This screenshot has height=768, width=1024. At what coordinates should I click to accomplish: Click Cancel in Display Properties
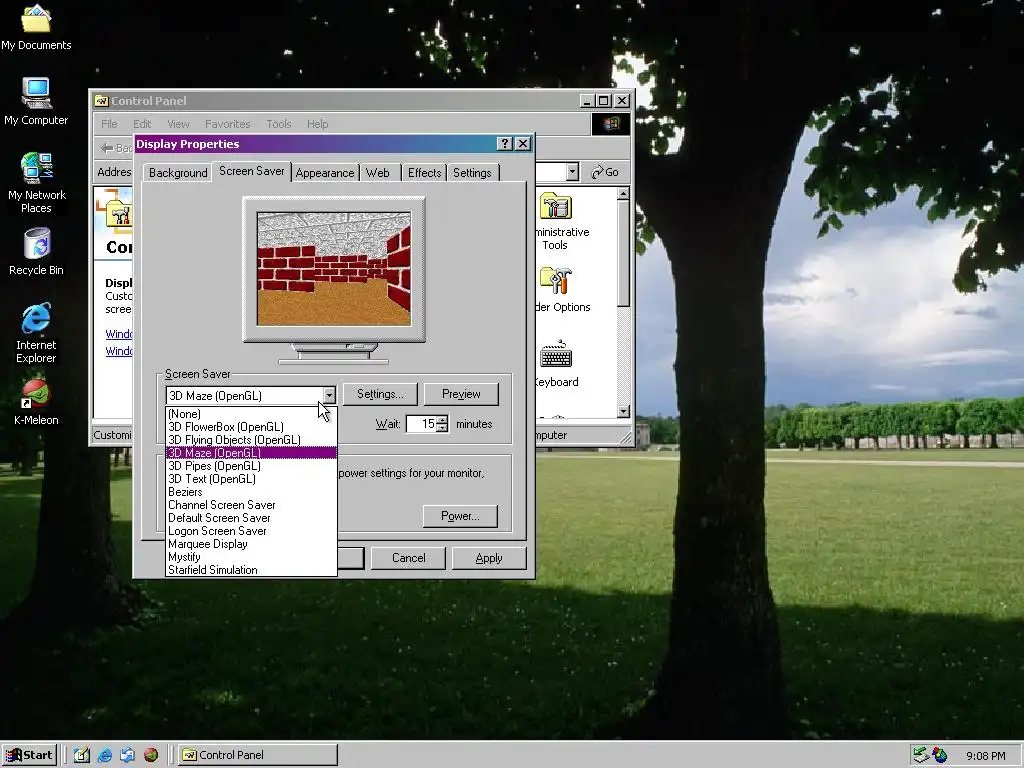pos(408,558)
